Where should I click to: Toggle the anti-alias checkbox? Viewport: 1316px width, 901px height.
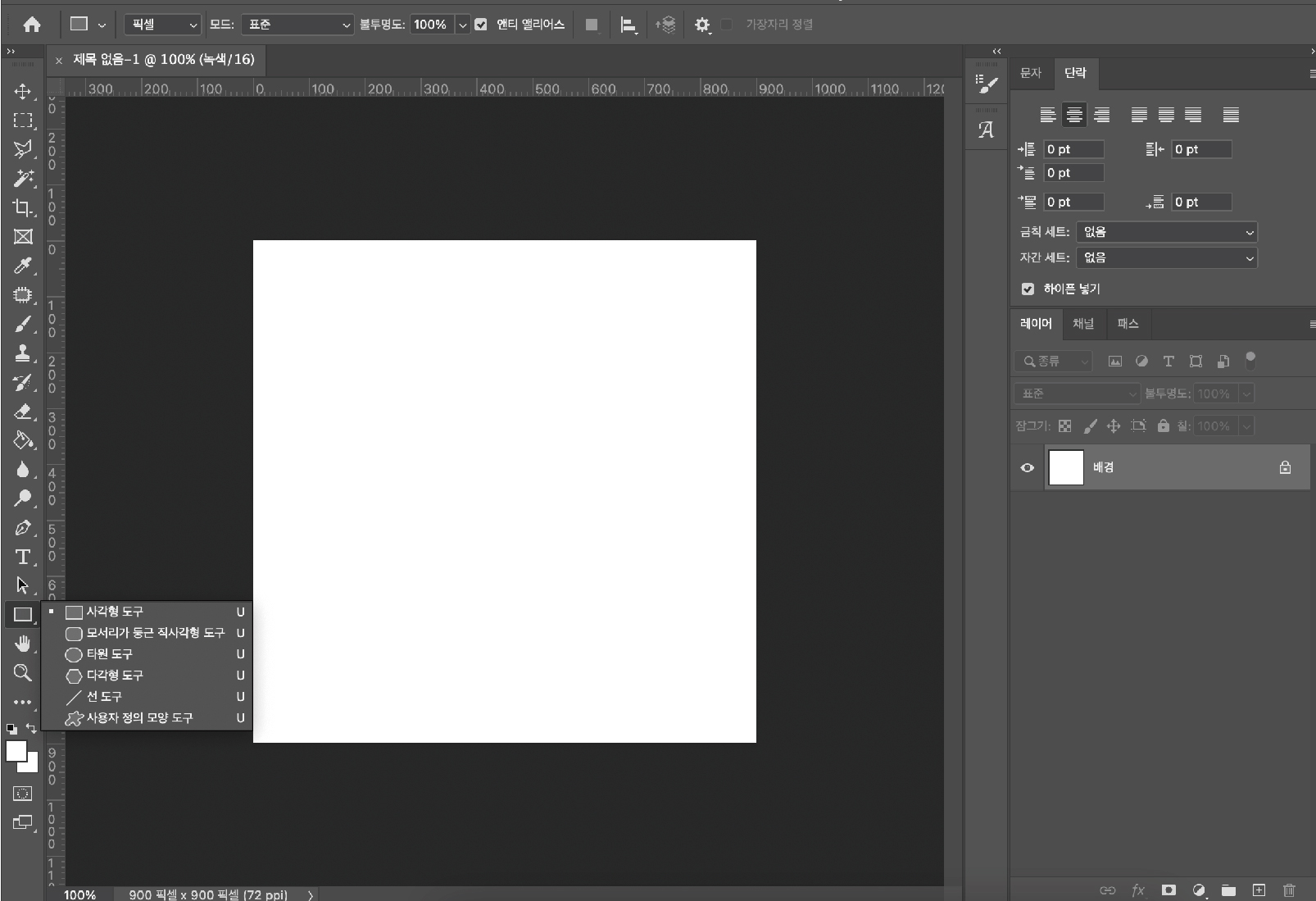coord(481,25)
